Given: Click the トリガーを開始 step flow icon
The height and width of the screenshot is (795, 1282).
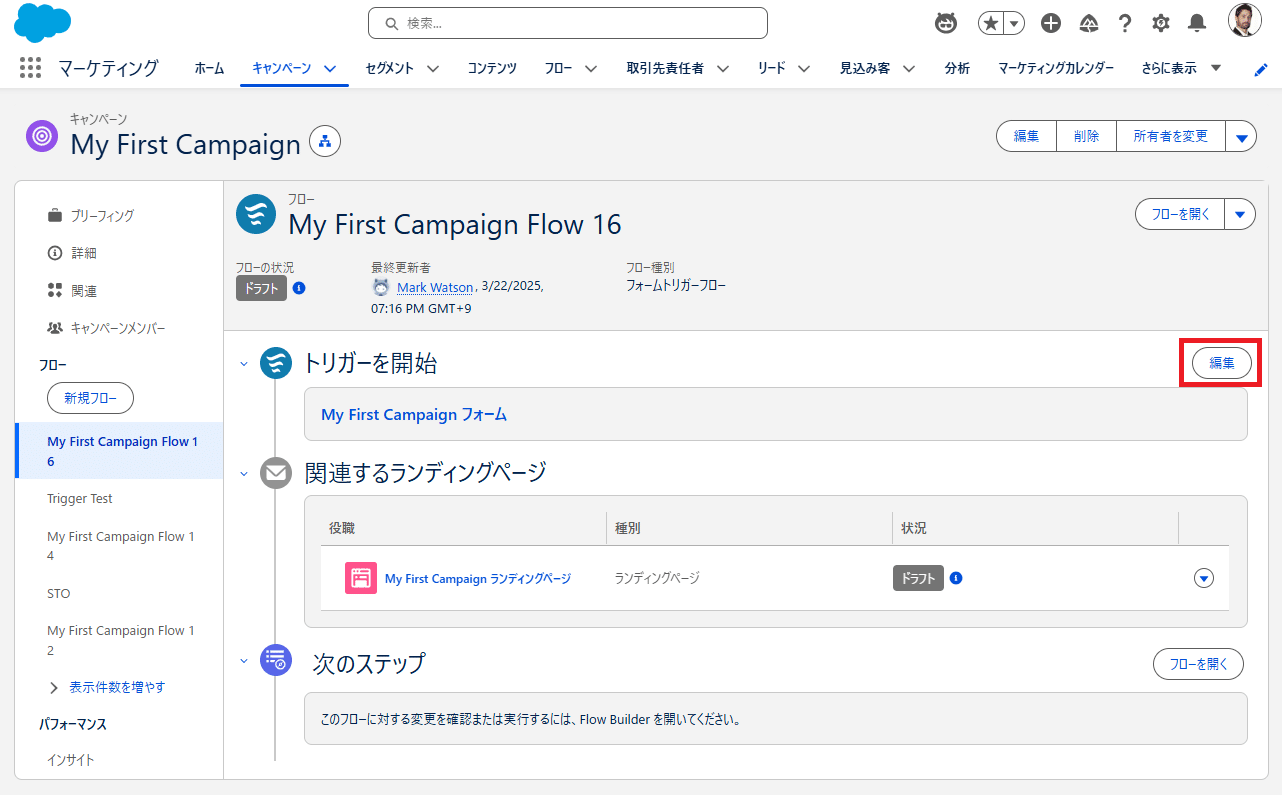Looking at the screenshot, I should pyautogui.click(x=276, y=363).
